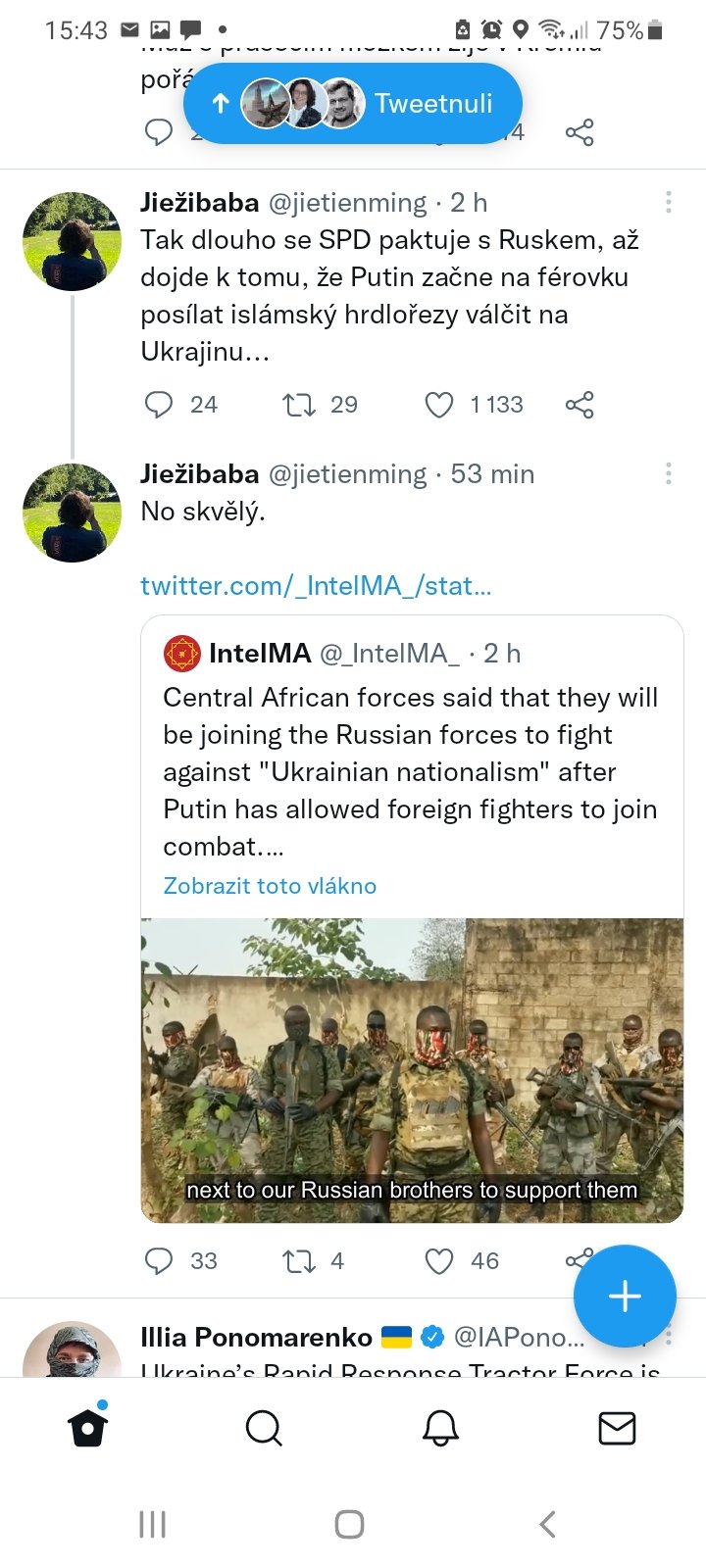Viewport: 706px width, 1568px height.
Task: Share the tweet about SPD and Putin
Action: coord(580,405)
